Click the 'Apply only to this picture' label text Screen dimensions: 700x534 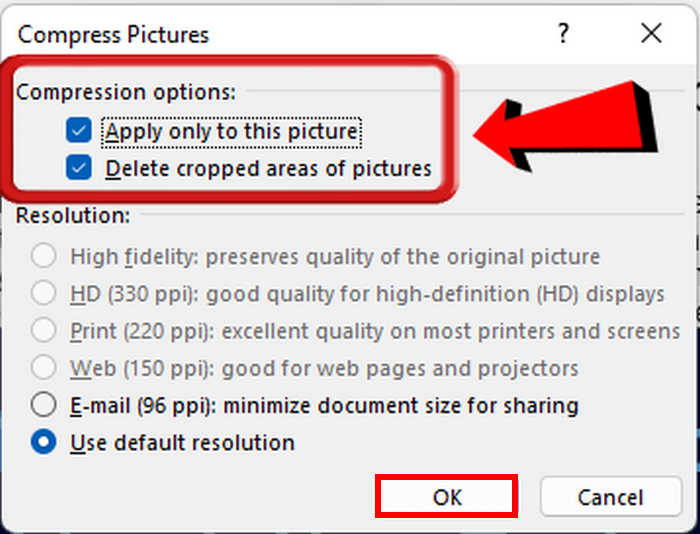[x=231, y=132]
